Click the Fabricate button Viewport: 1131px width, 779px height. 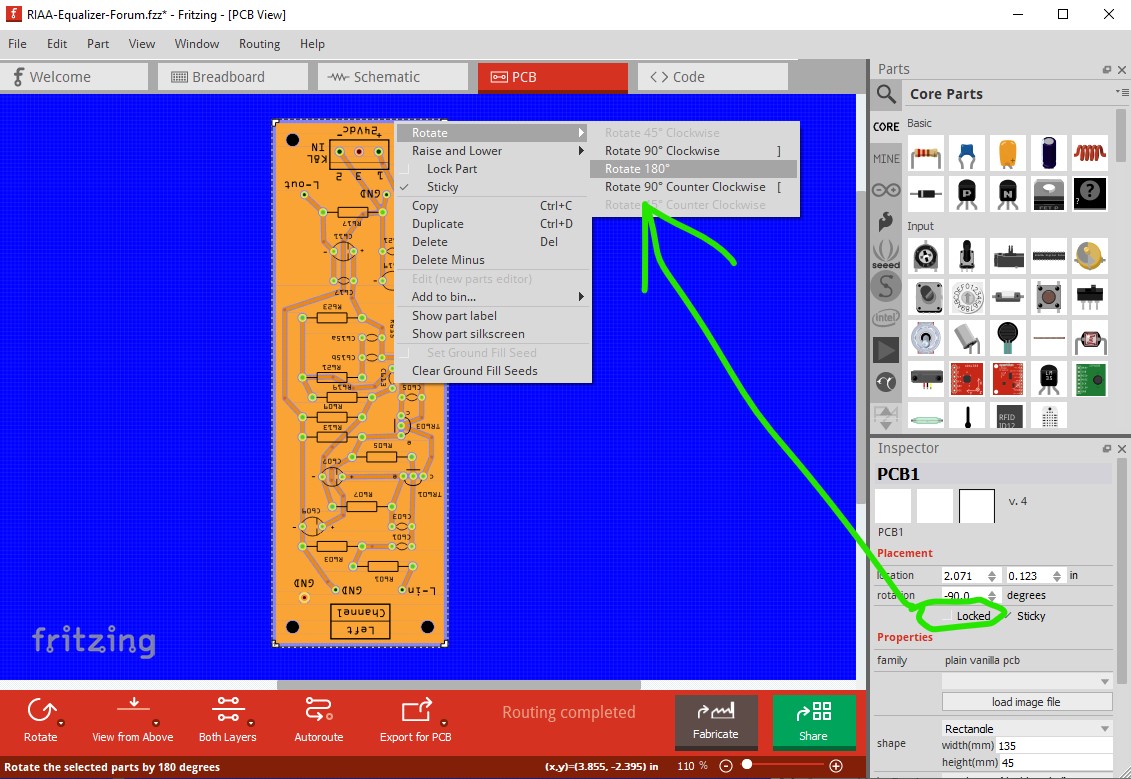(716, 722)
